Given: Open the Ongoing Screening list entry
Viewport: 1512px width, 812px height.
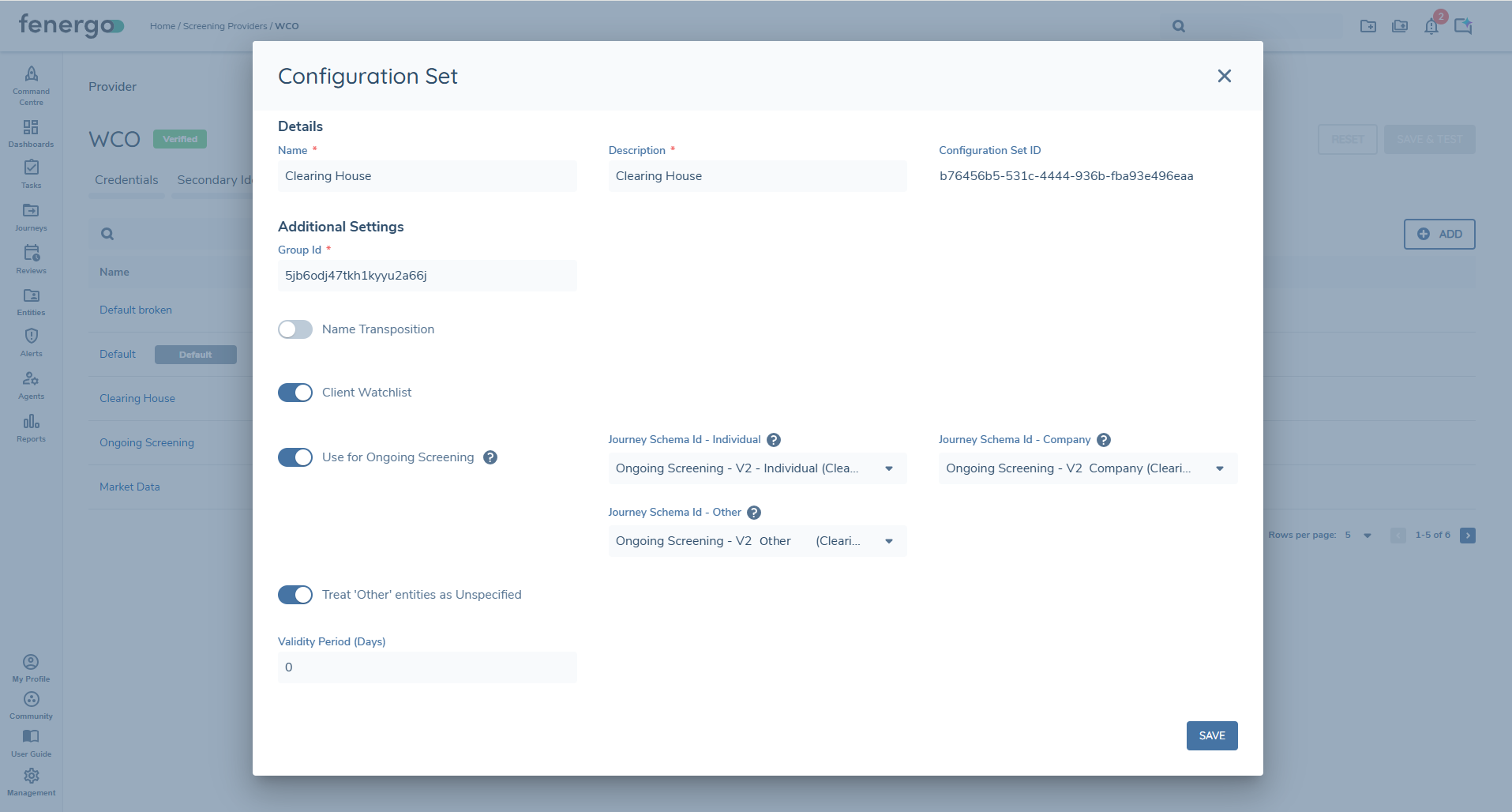Looking at the screenshot, I should 147,443.
